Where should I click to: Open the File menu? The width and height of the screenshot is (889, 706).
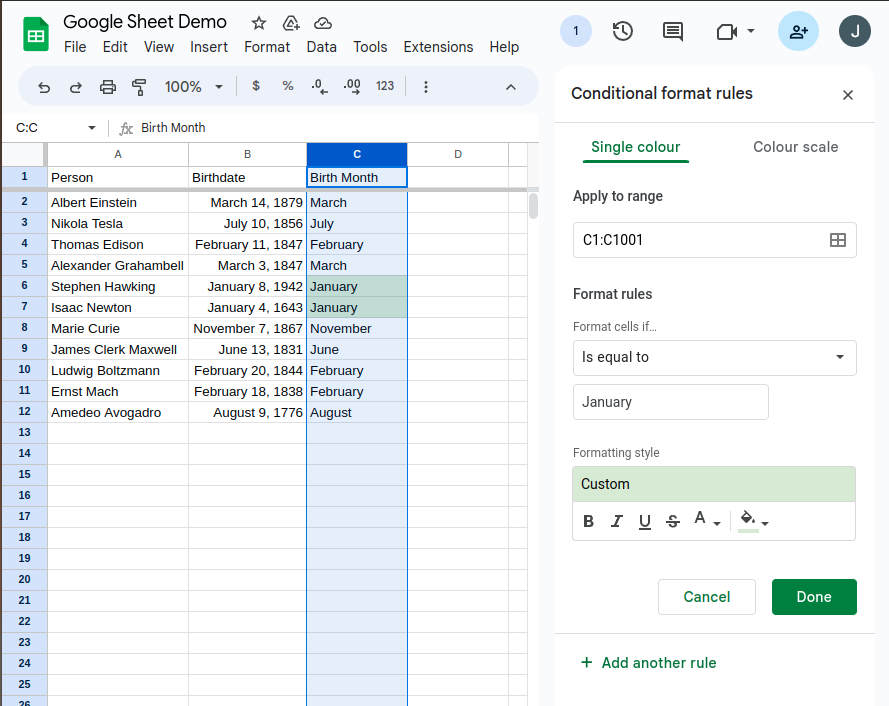pos(75,47)
